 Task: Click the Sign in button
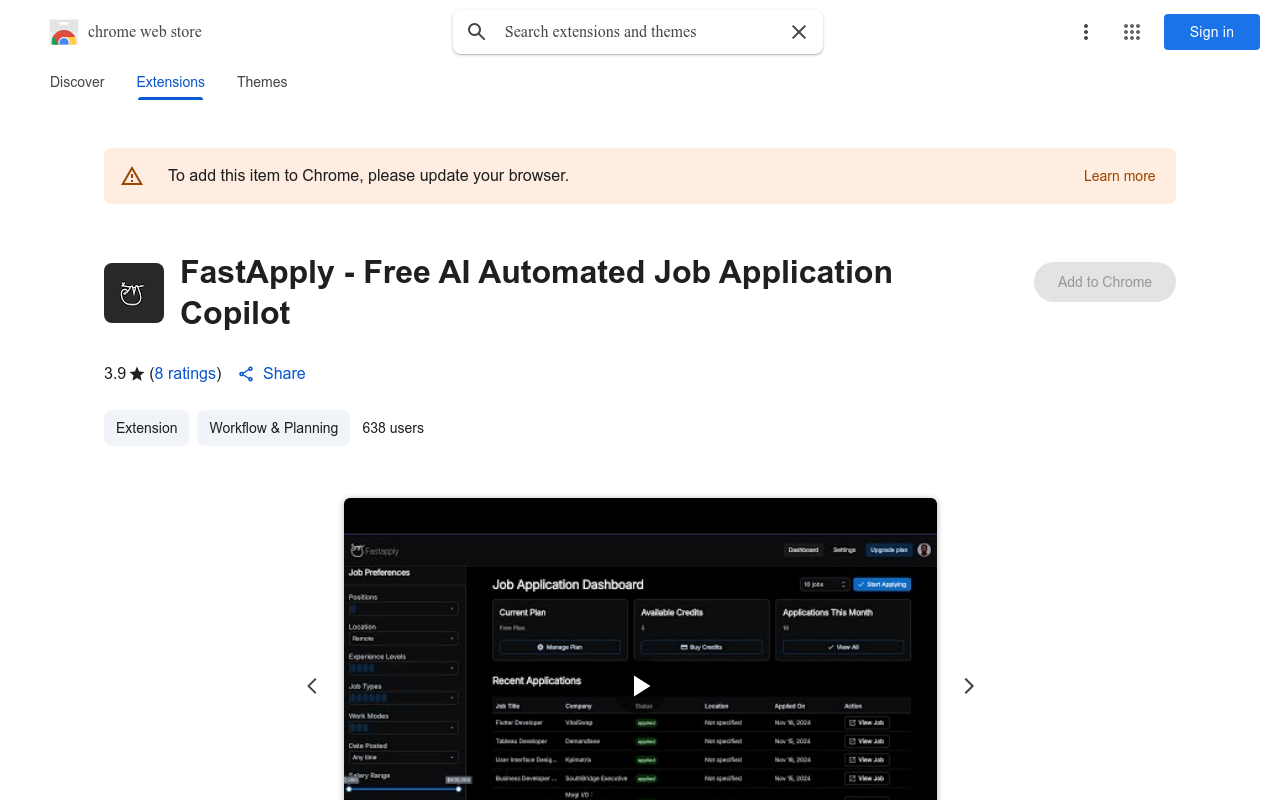click(1212, 32)
